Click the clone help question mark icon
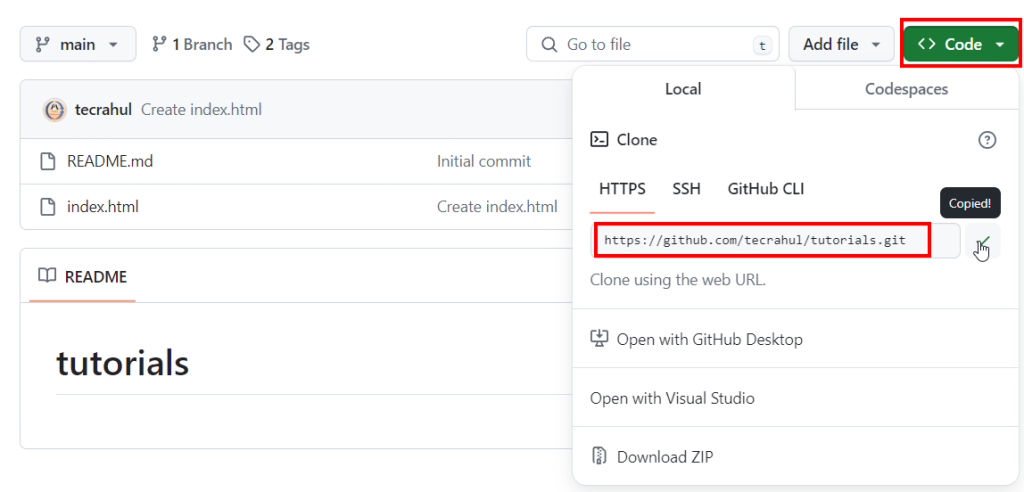 [x=987, y=140]
